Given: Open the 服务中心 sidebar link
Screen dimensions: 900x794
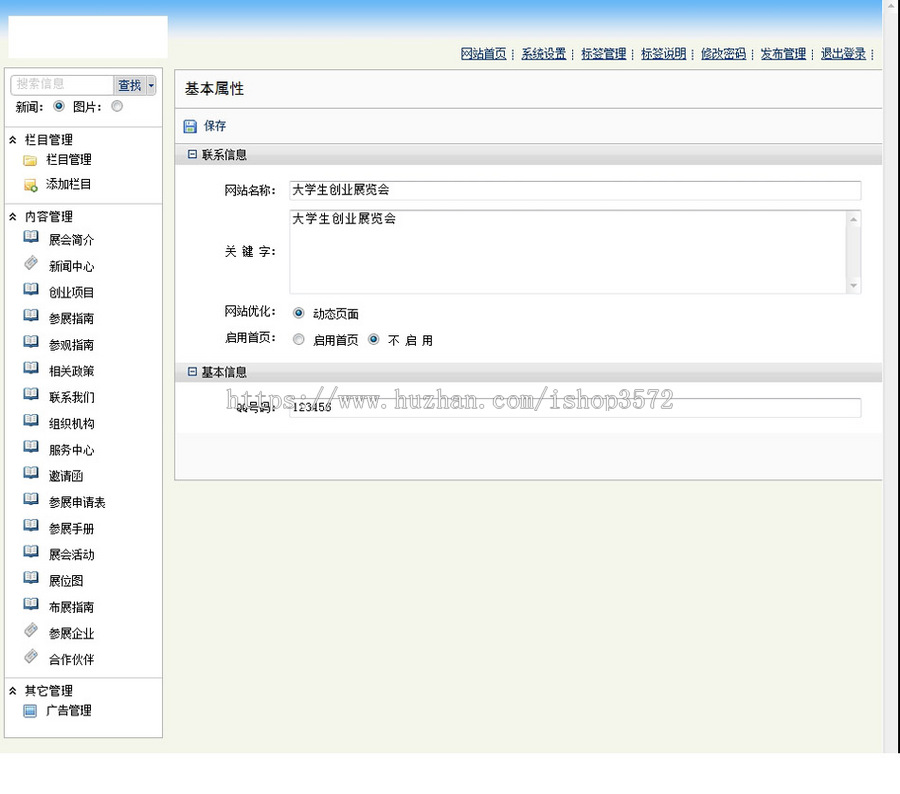Looking at the screenshot, I should coord(71,450).
